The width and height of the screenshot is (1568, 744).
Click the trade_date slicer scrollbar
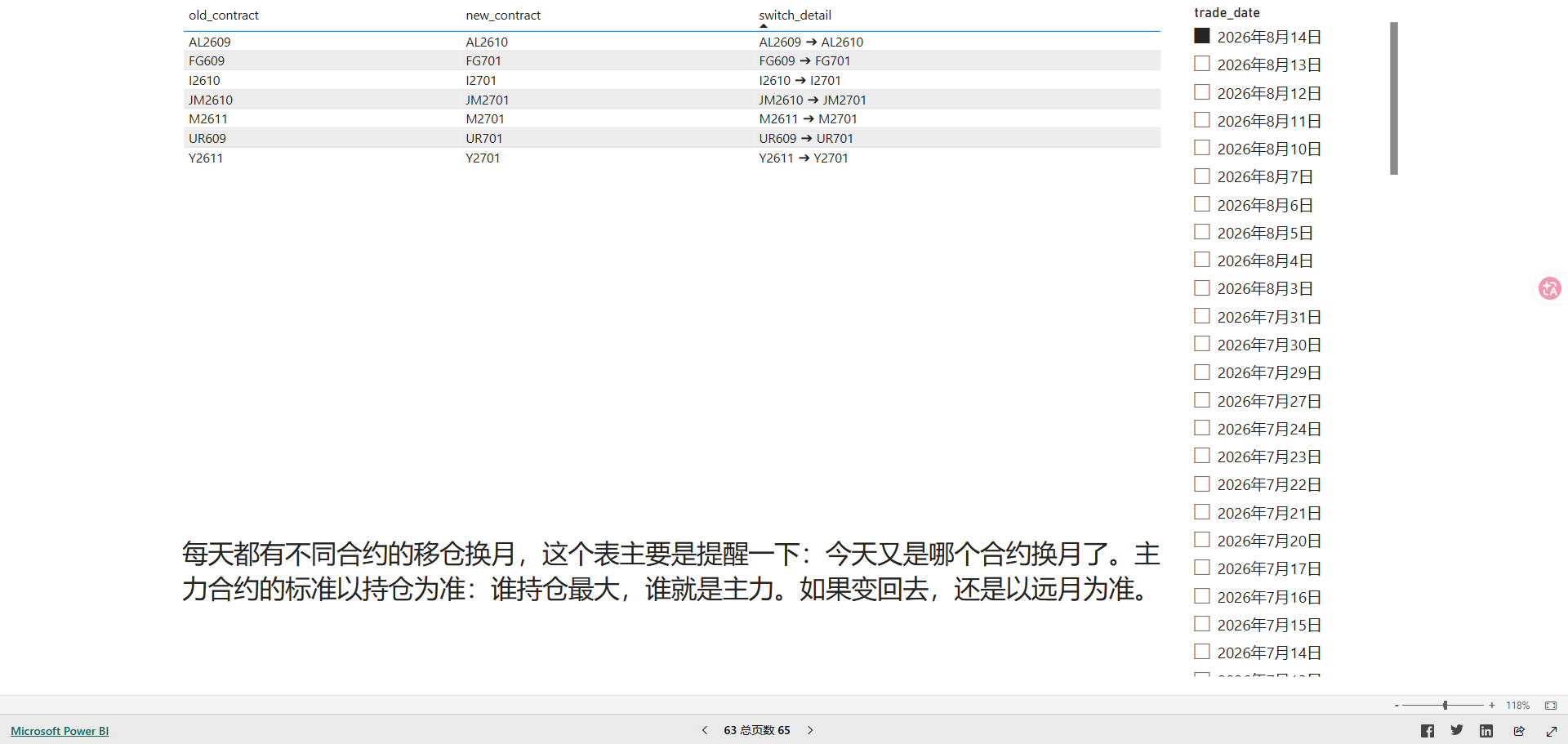(1394, 98)
